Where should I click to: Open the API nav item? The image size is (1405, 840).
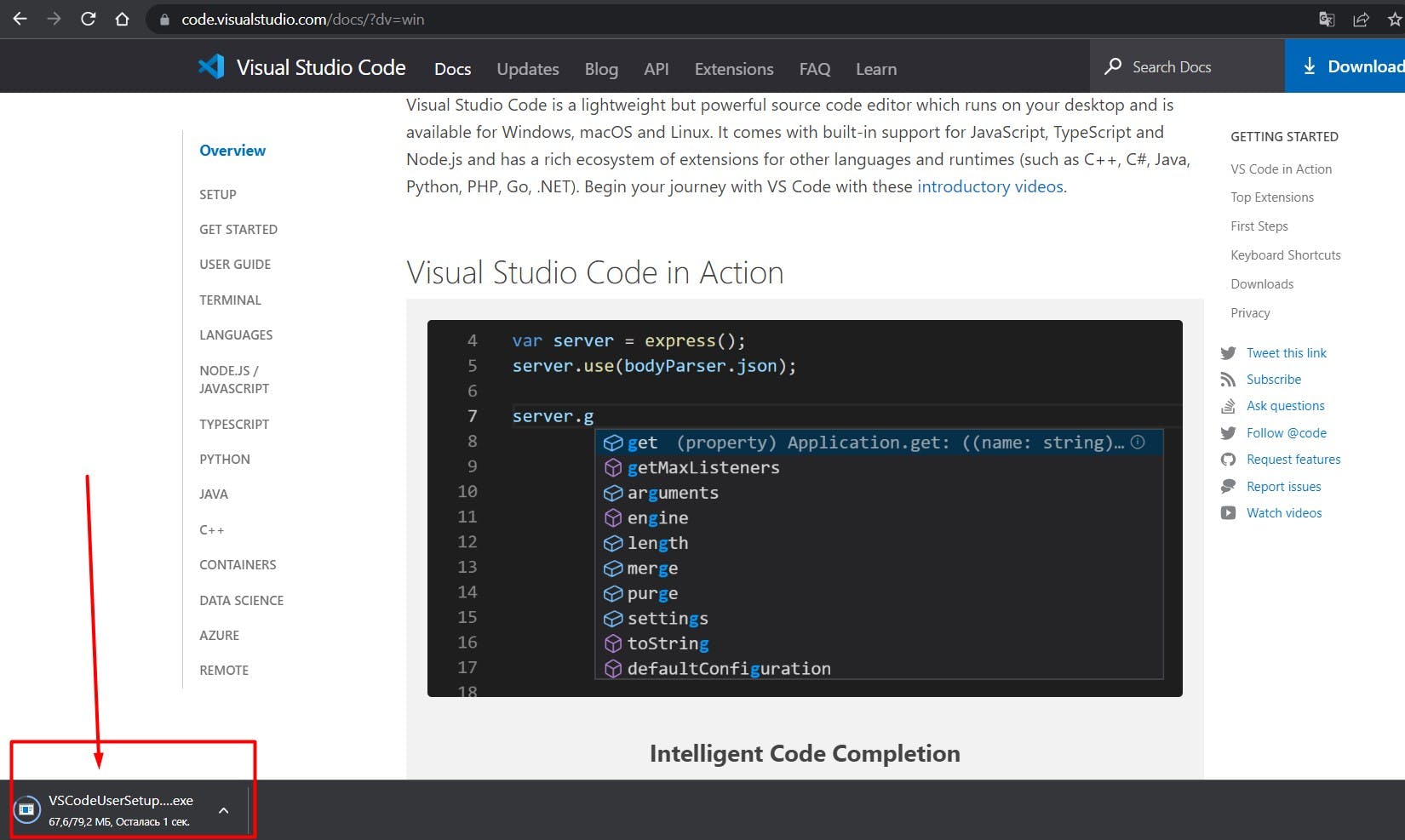tap(656, 69)
